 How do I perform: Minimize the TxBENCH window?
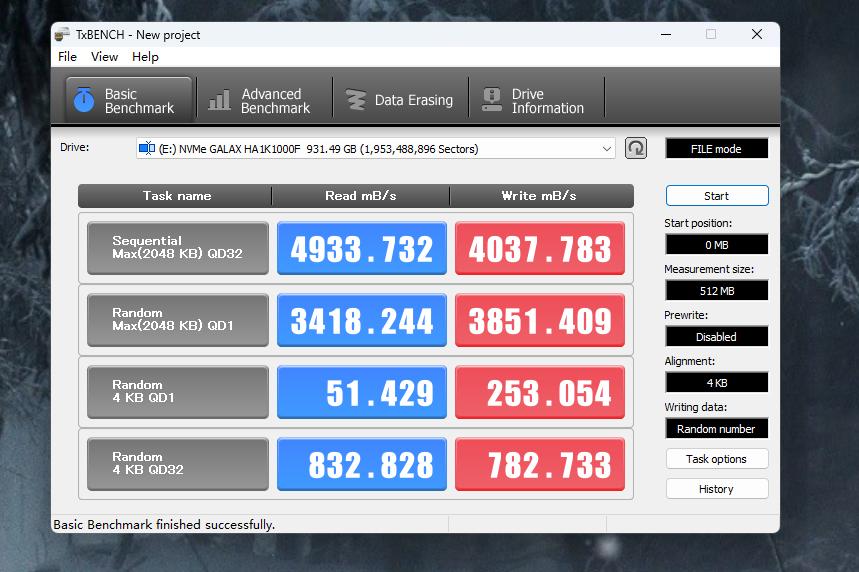point(666,35)
